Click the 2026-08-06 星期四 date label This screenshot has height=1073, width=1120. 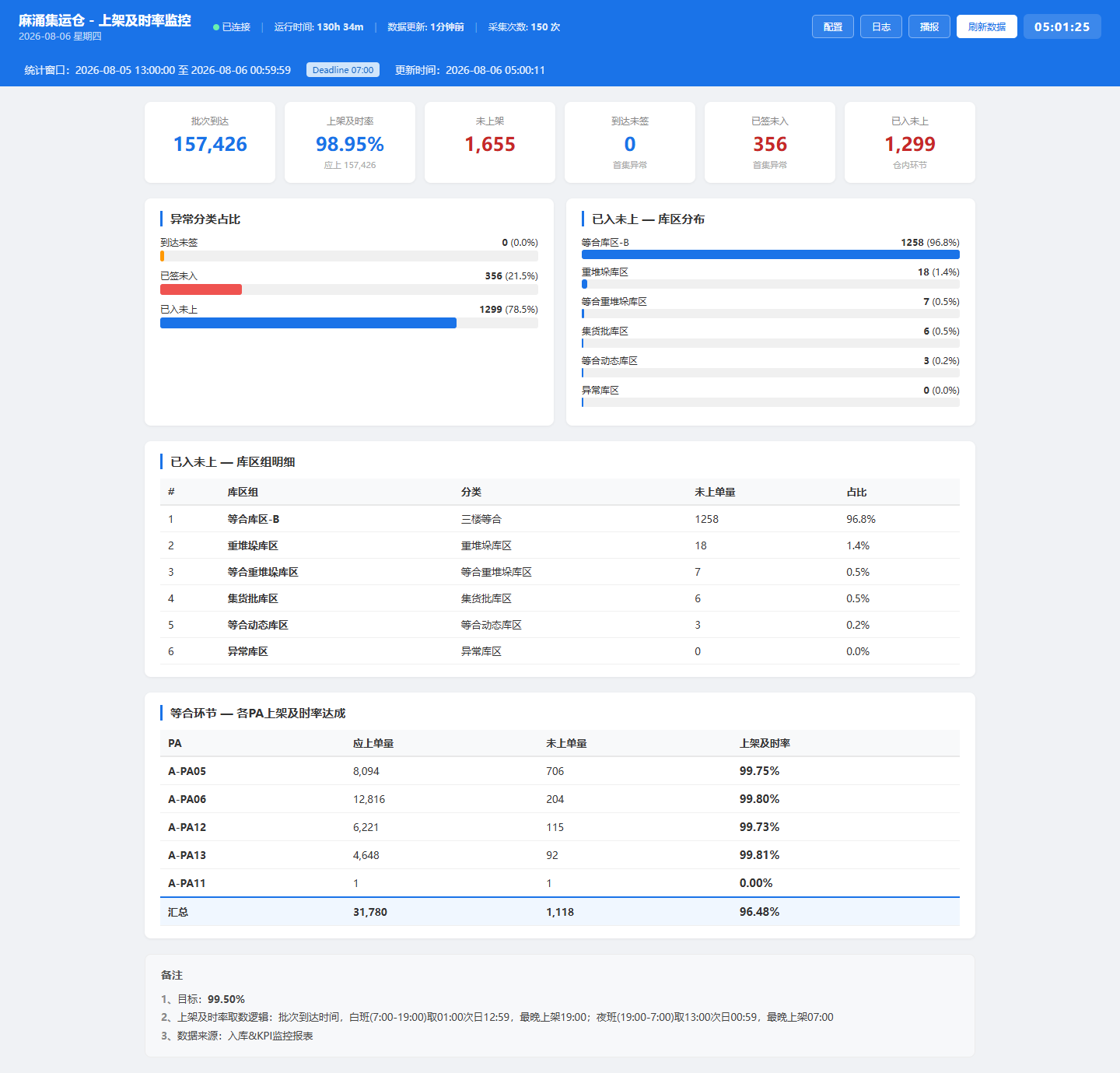click(60, 37)
